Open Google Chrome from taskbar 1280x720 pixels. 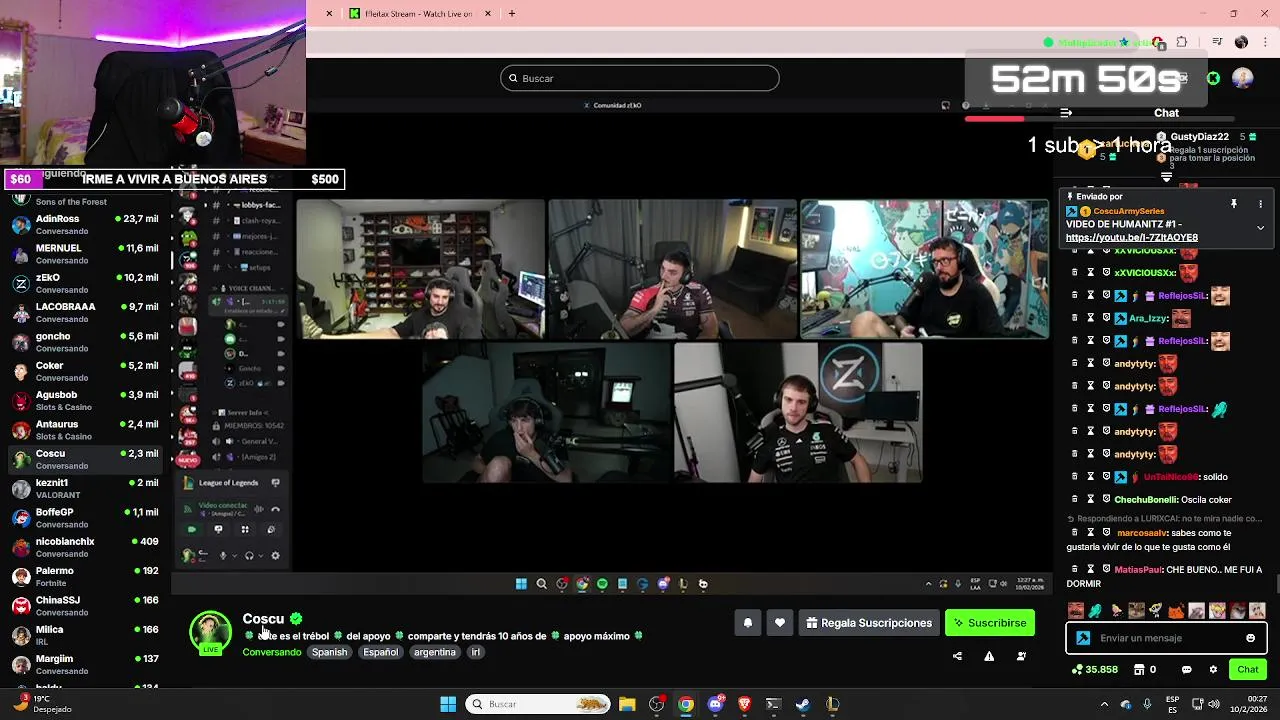(686, 704)
